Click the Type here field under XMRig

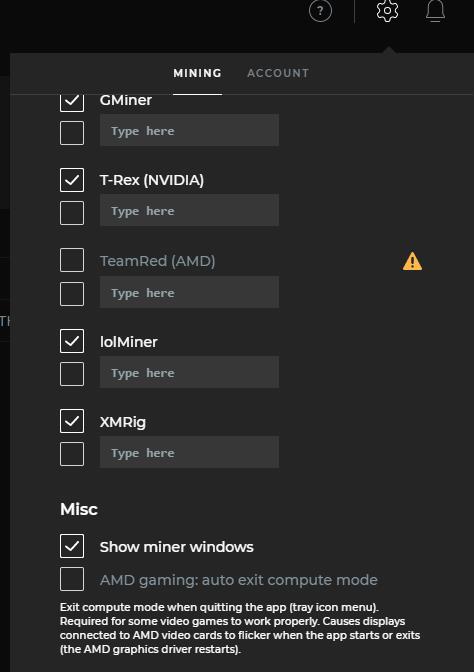pyautogui.click(x=189, y=452)
